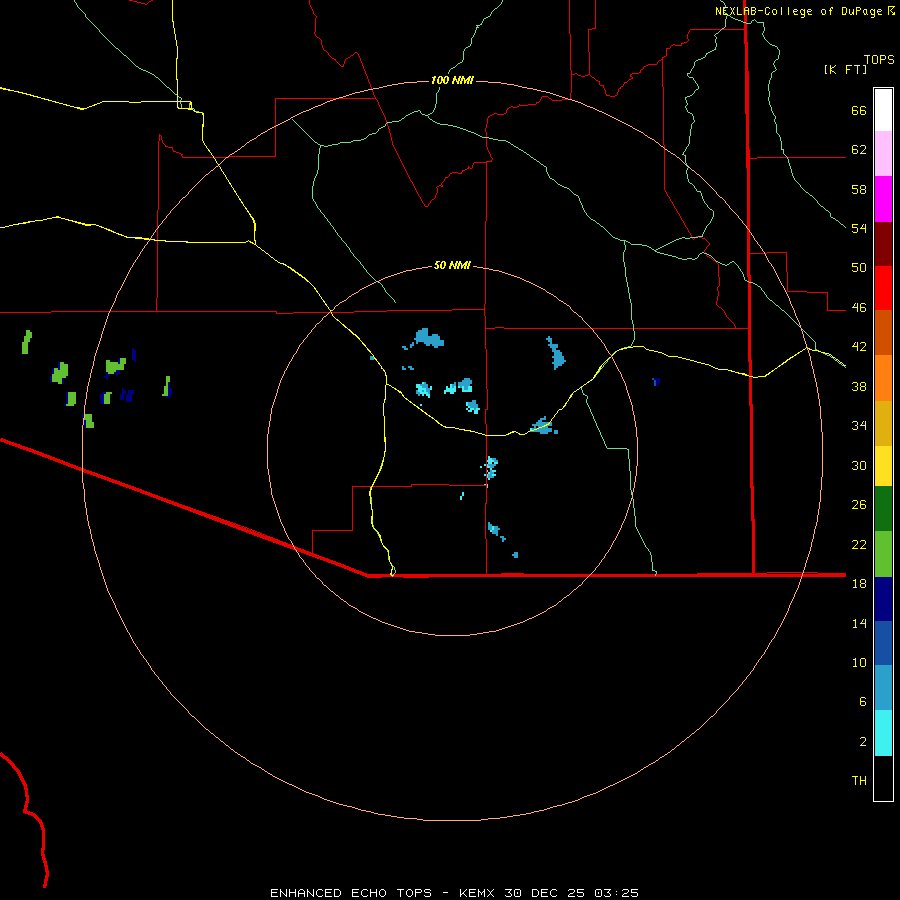
Task: Click the navy blue swatch between 14 and 18
Action: pyautogui.click(x=883, y=599)
